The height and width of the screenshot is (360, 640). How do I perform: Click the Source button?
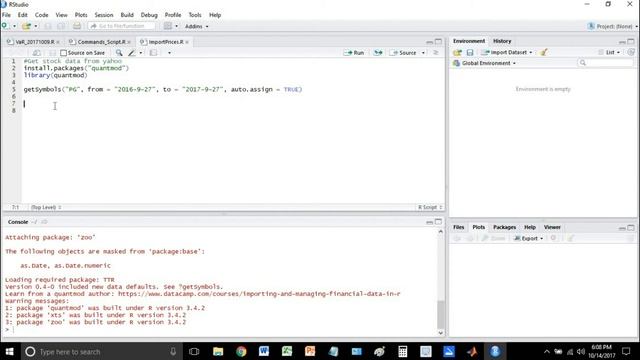(404, 53)
